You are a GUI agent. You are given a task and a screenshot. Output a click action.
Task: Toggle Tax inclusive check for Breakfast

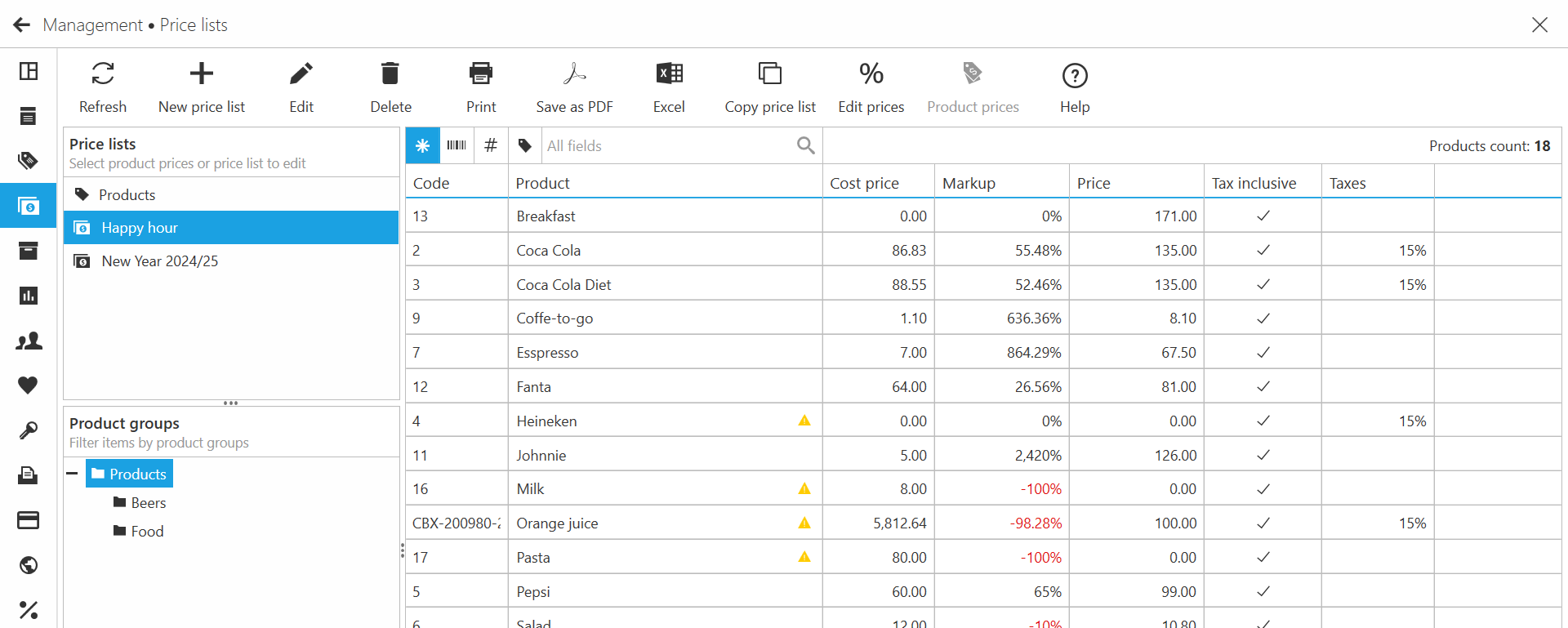[1263, 216]
